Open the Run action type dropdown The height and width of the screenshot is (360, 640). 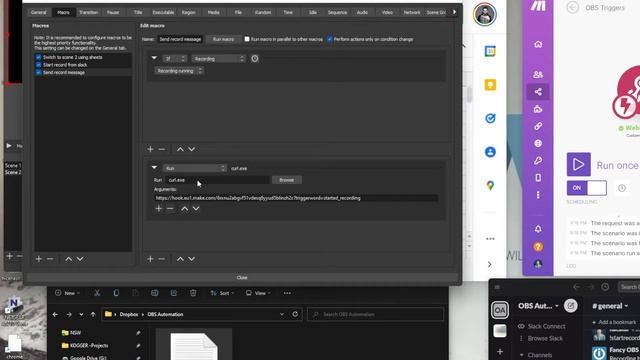[x=195, y=168]
